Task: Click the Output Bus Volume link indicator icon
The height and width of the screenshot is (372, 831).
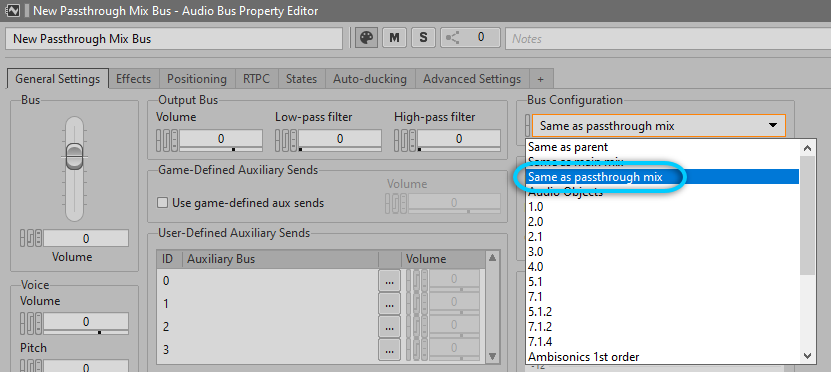Action: click(x=167, y=139)
